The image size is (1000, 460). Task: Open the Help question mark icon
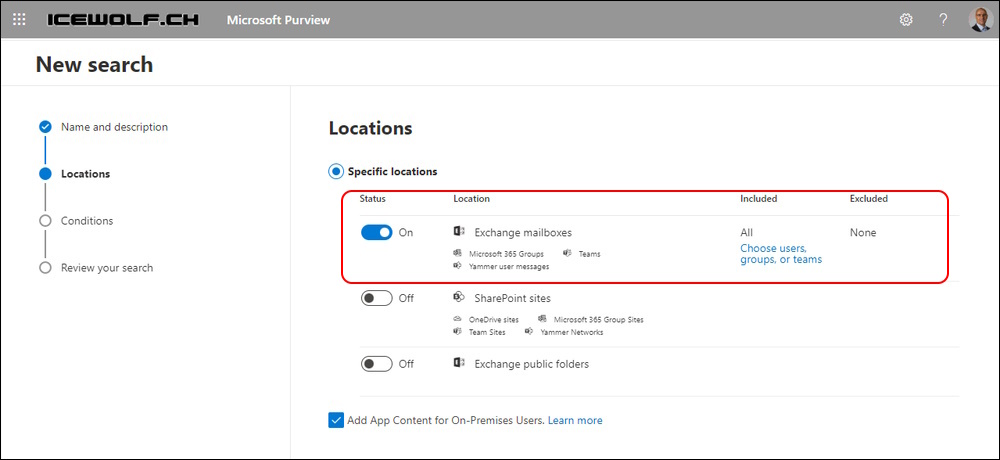tap(943, 20)
